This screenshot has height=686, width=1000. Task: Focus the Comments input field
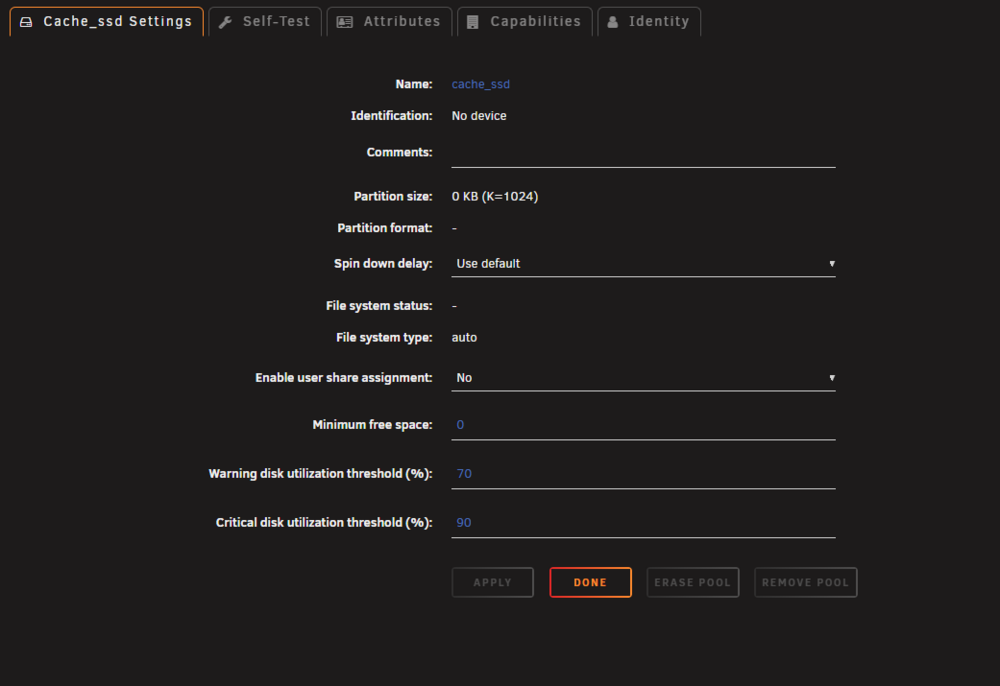(643, 154)
